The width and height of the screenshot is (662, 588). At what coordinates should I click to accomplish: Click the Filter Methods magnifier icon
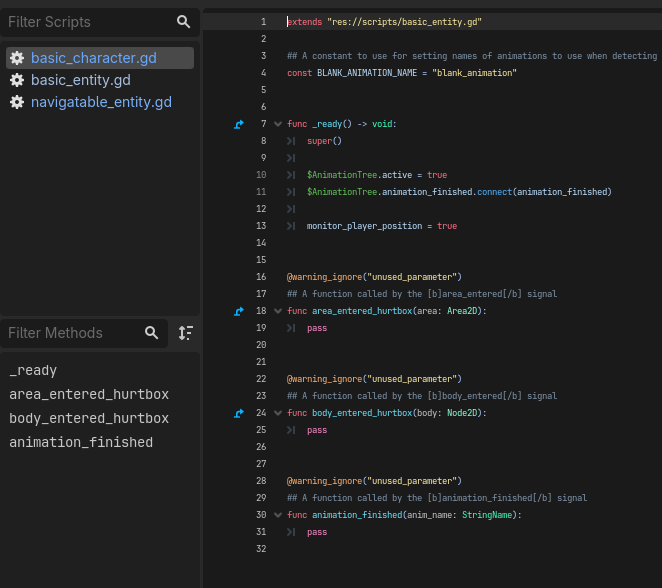(x=152, y=333)
